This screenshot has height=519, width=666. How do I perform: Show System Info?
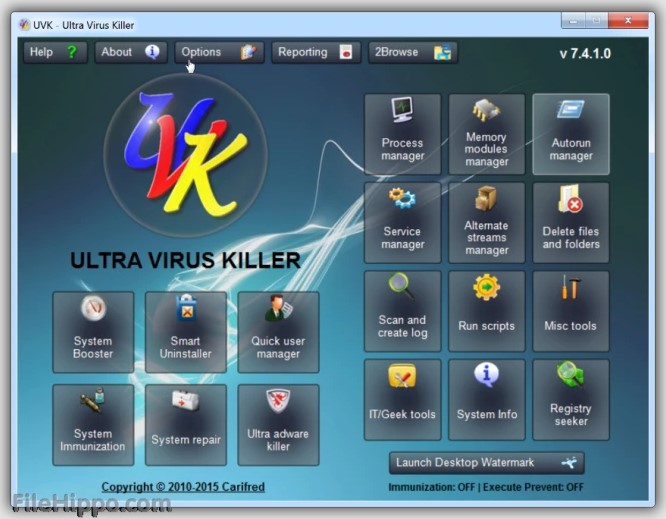point(486,399)
